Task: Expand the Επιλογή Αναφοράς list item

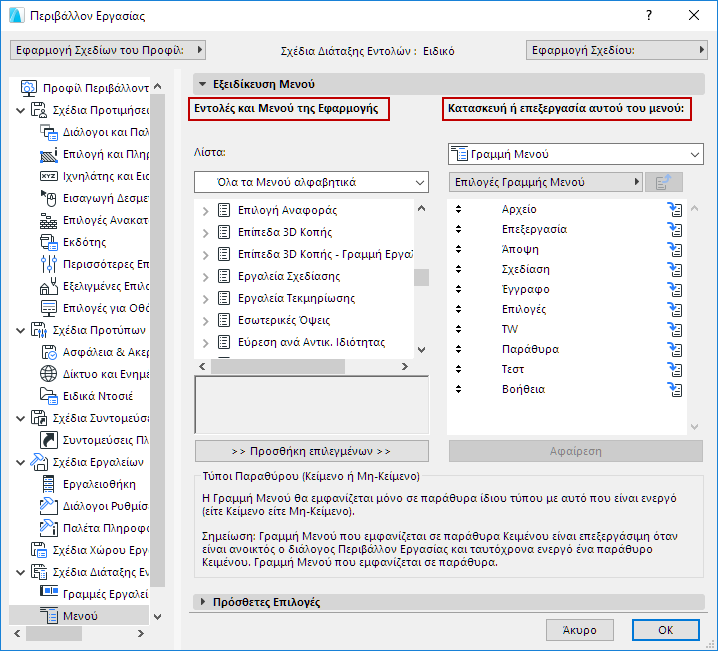Action: click(x=206, y=211)
